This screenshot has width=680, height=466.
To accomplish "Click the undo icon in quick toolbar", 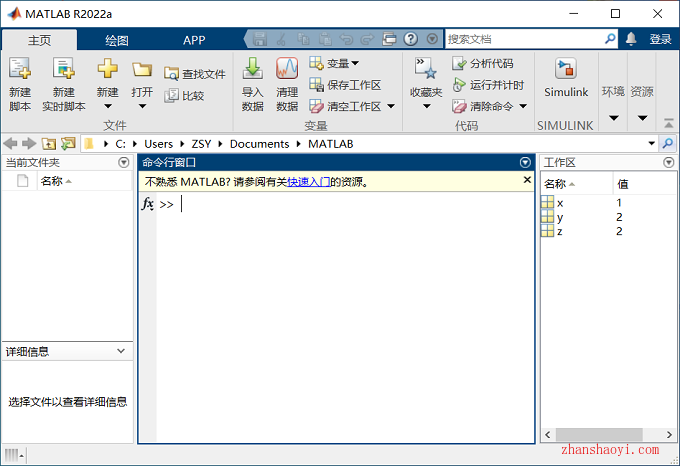I will point(346,39).
